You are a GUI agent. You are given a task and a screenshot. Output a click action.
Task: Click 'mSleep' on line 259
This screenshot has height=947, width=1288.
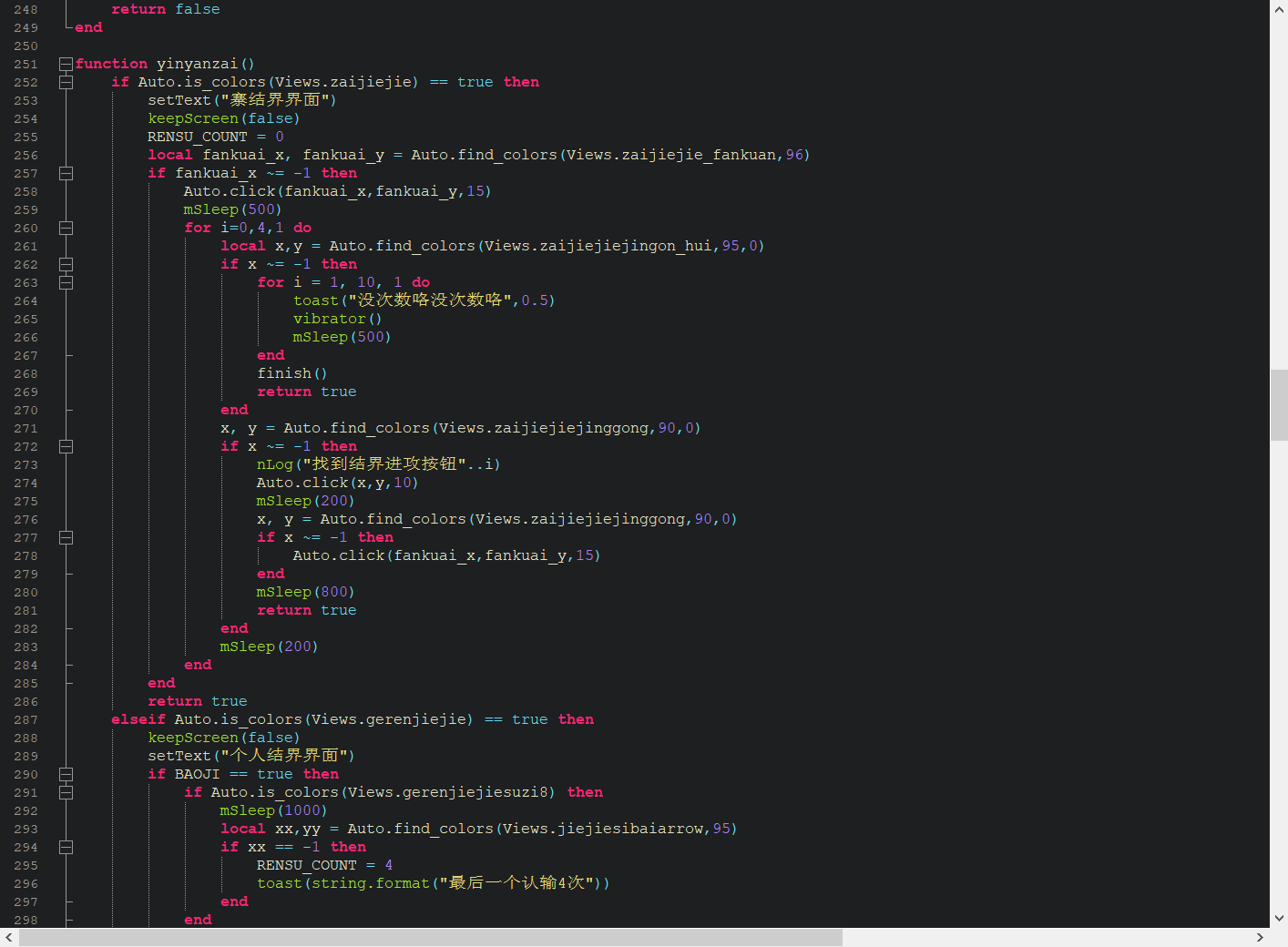[211, 209]
